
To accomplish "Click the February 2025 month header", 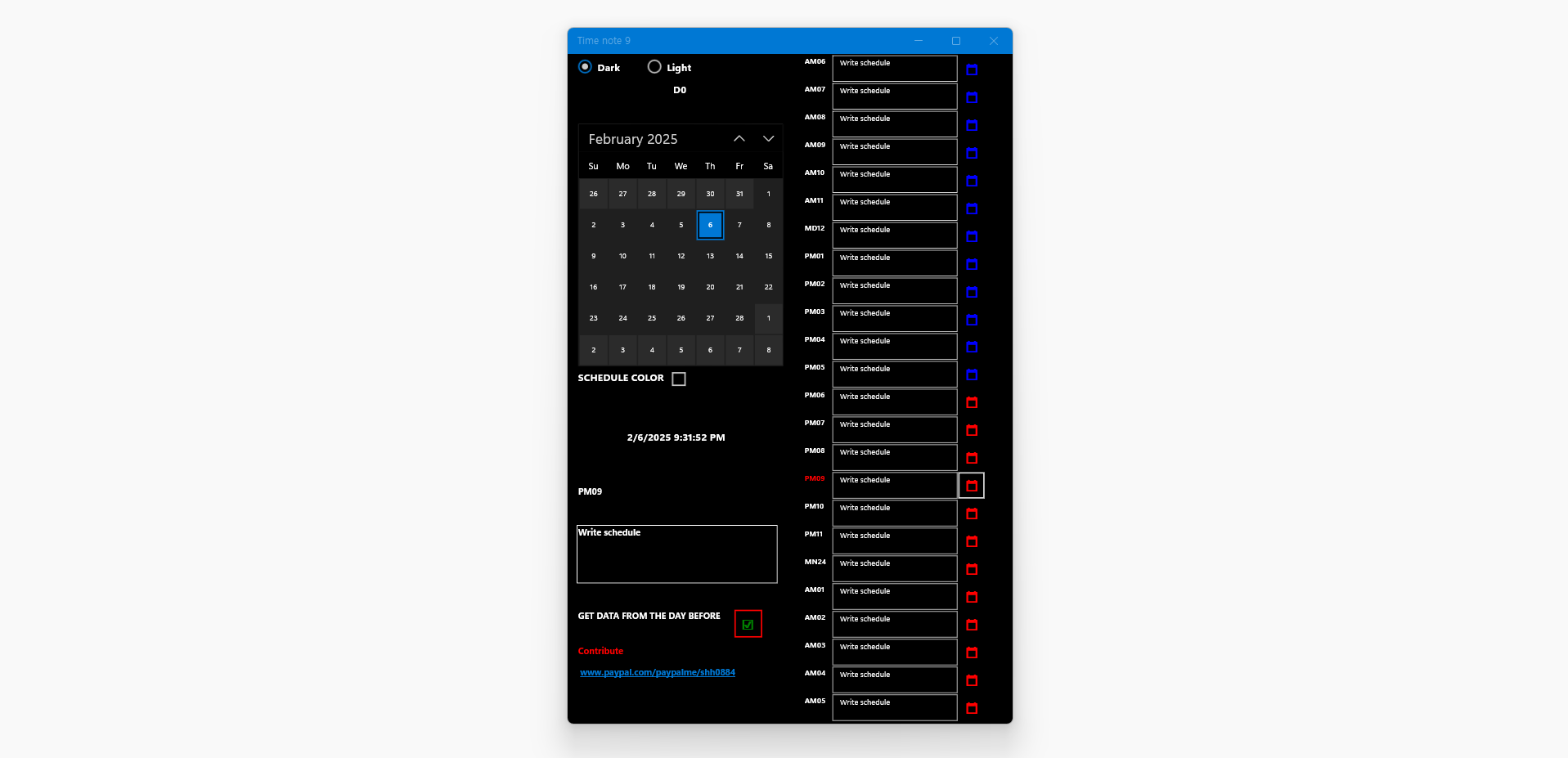I will [633, 139].
